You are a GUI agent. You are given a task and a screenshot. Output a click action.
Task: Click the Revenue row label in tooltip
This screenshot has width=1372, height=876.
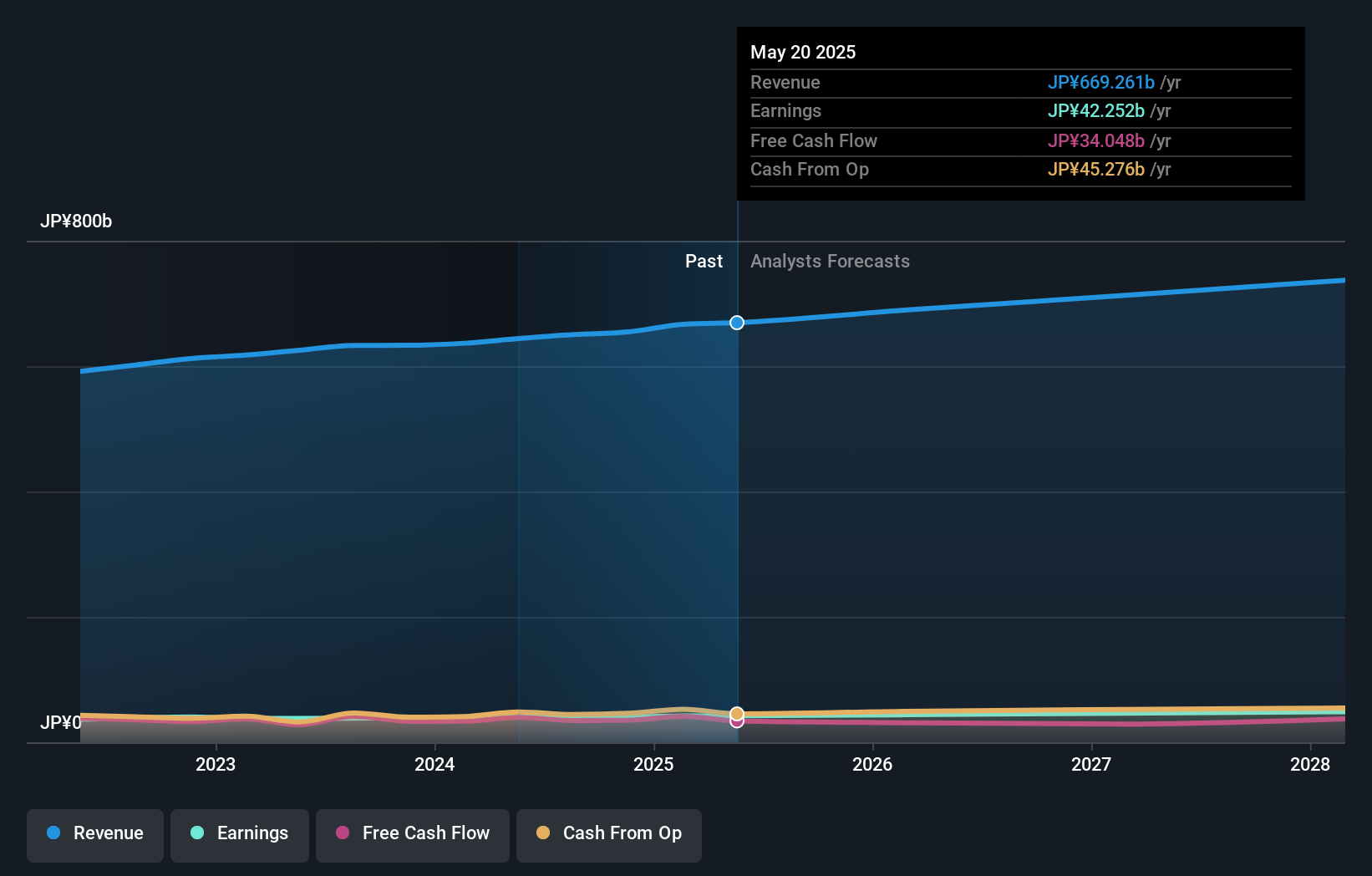coord(785,83)
